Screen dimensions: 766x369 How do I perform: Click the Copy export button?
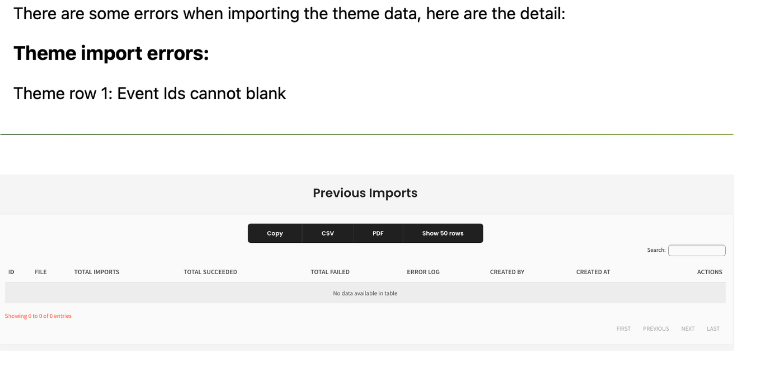click(275, 233)
